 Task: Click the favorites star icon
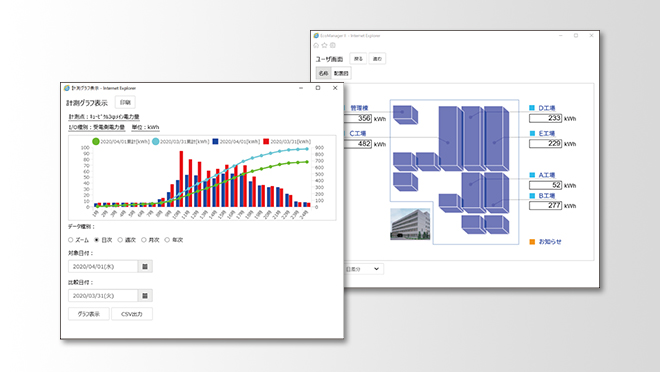325,45
